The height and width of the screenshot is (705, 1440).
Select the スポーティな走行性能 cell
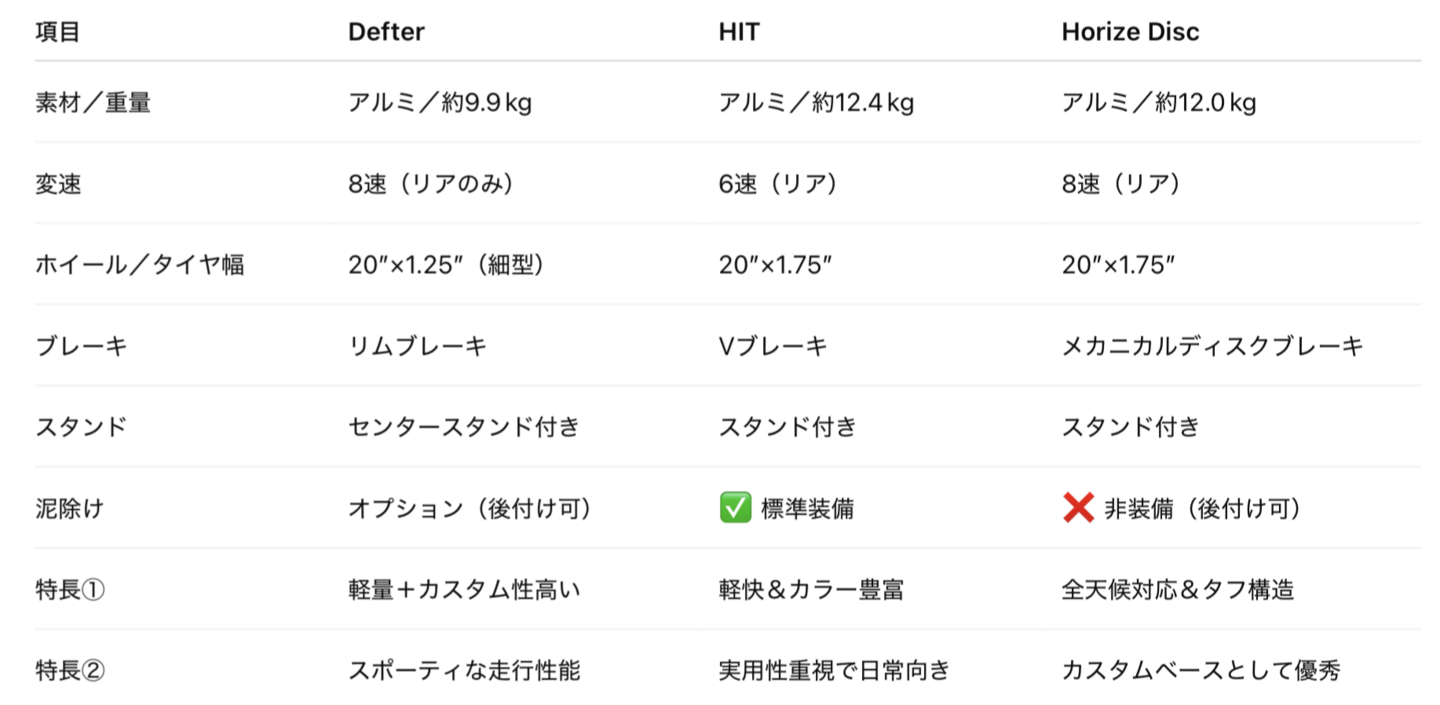[x=464, y=671]
